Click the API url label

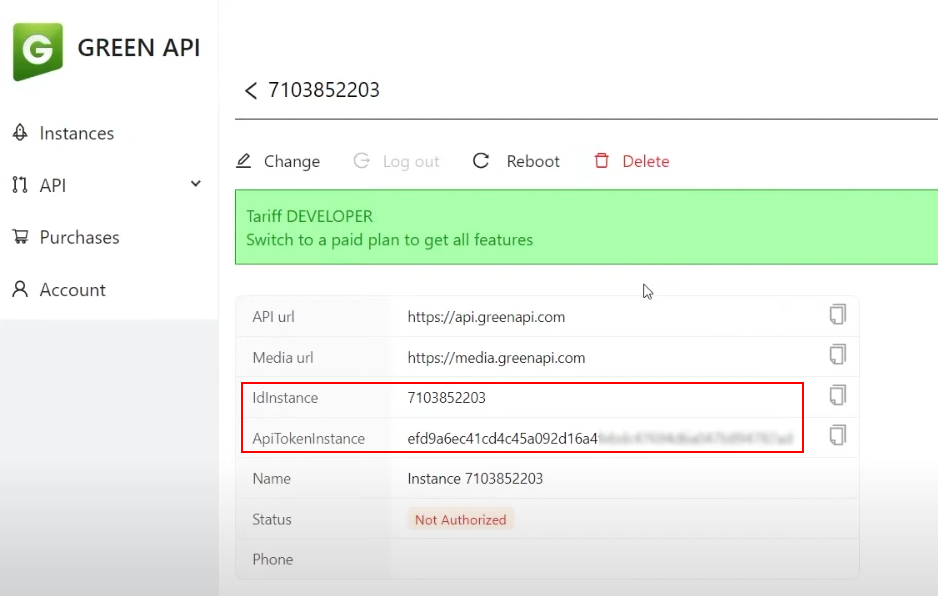tap(273, 317)
